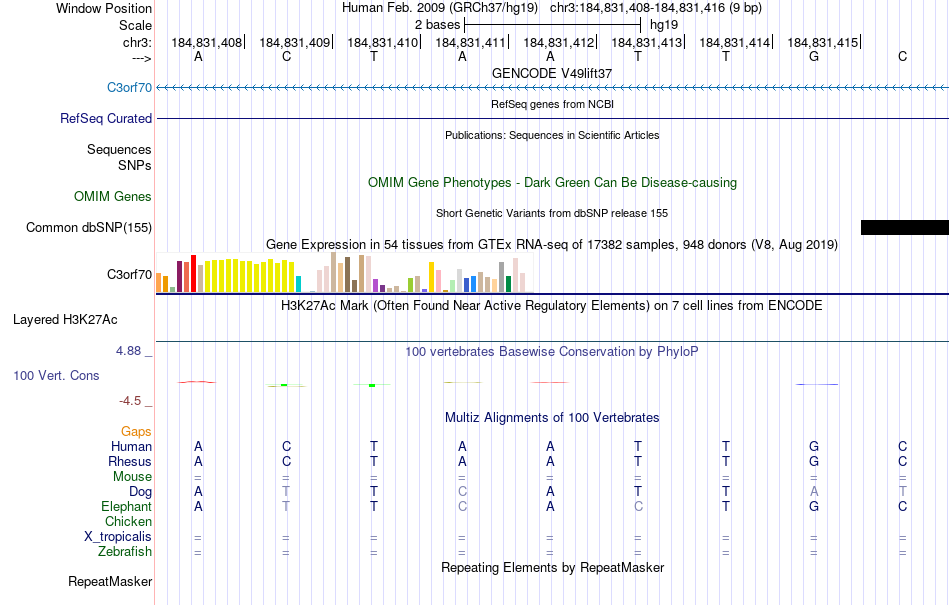
Task: Click the Rhesus species row label
Action: pos(129,461)
